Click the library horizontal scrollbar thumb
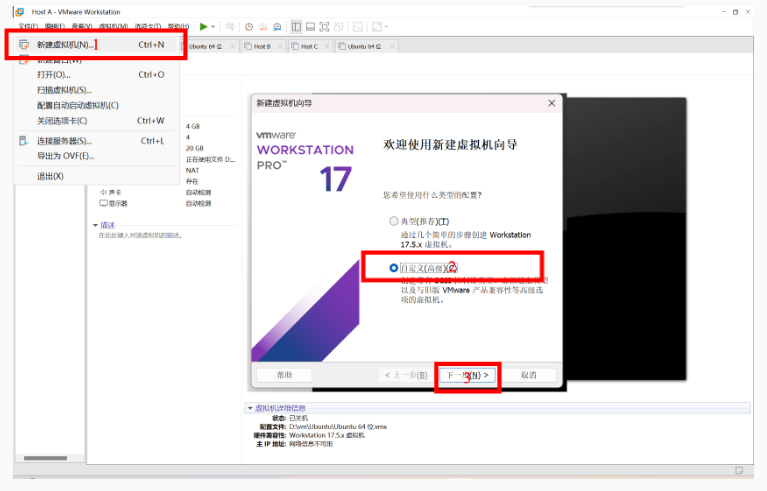767x491 pixels. tap(45, 458)
